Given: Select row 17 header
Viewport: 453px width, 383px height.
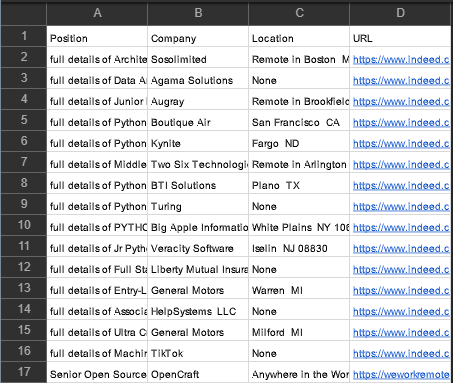Looking at the screenshot, I should (x=24, y=372).
